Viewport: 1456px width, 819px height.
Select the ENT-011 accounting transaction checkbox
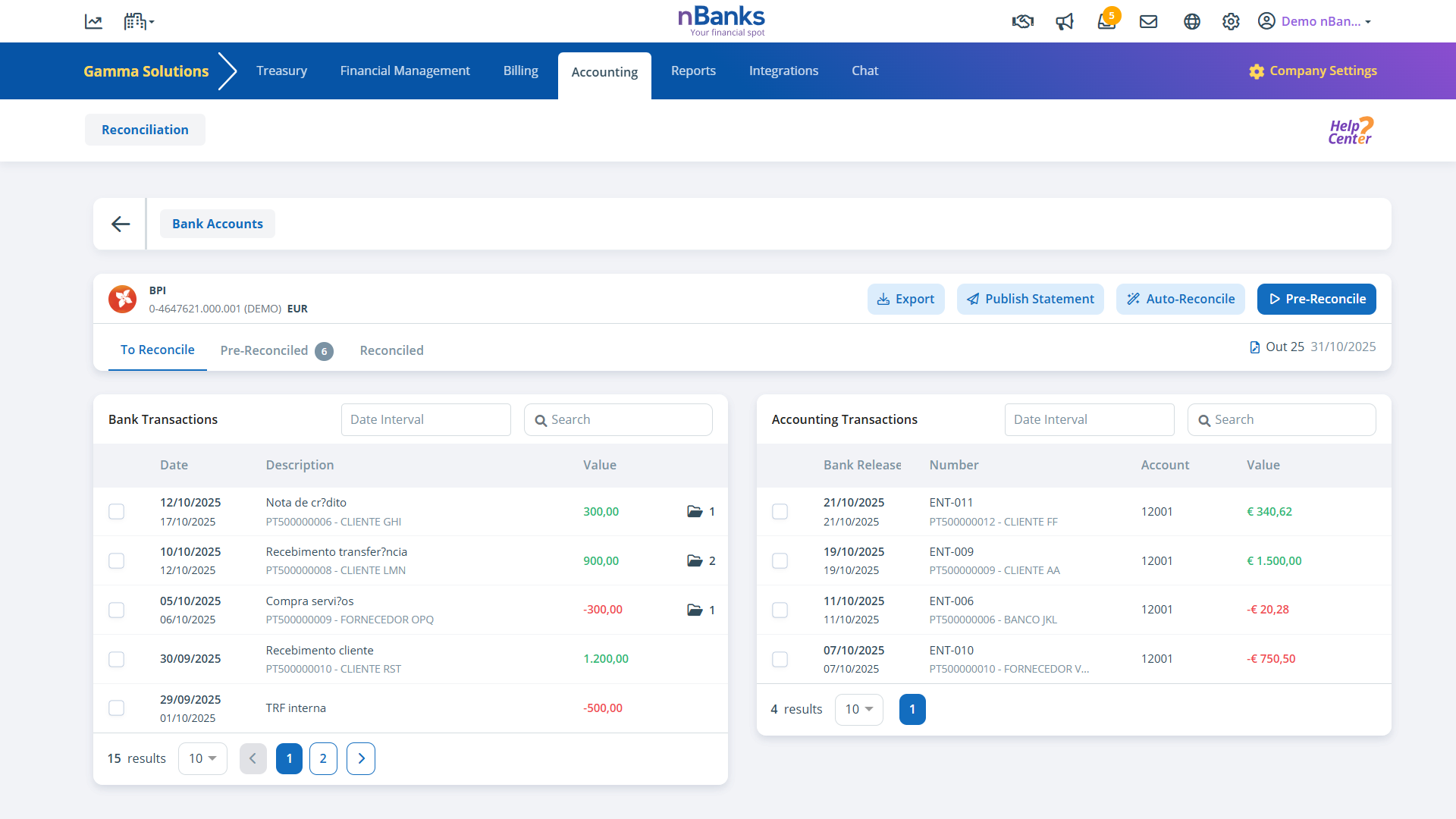(x=780, y=512)
